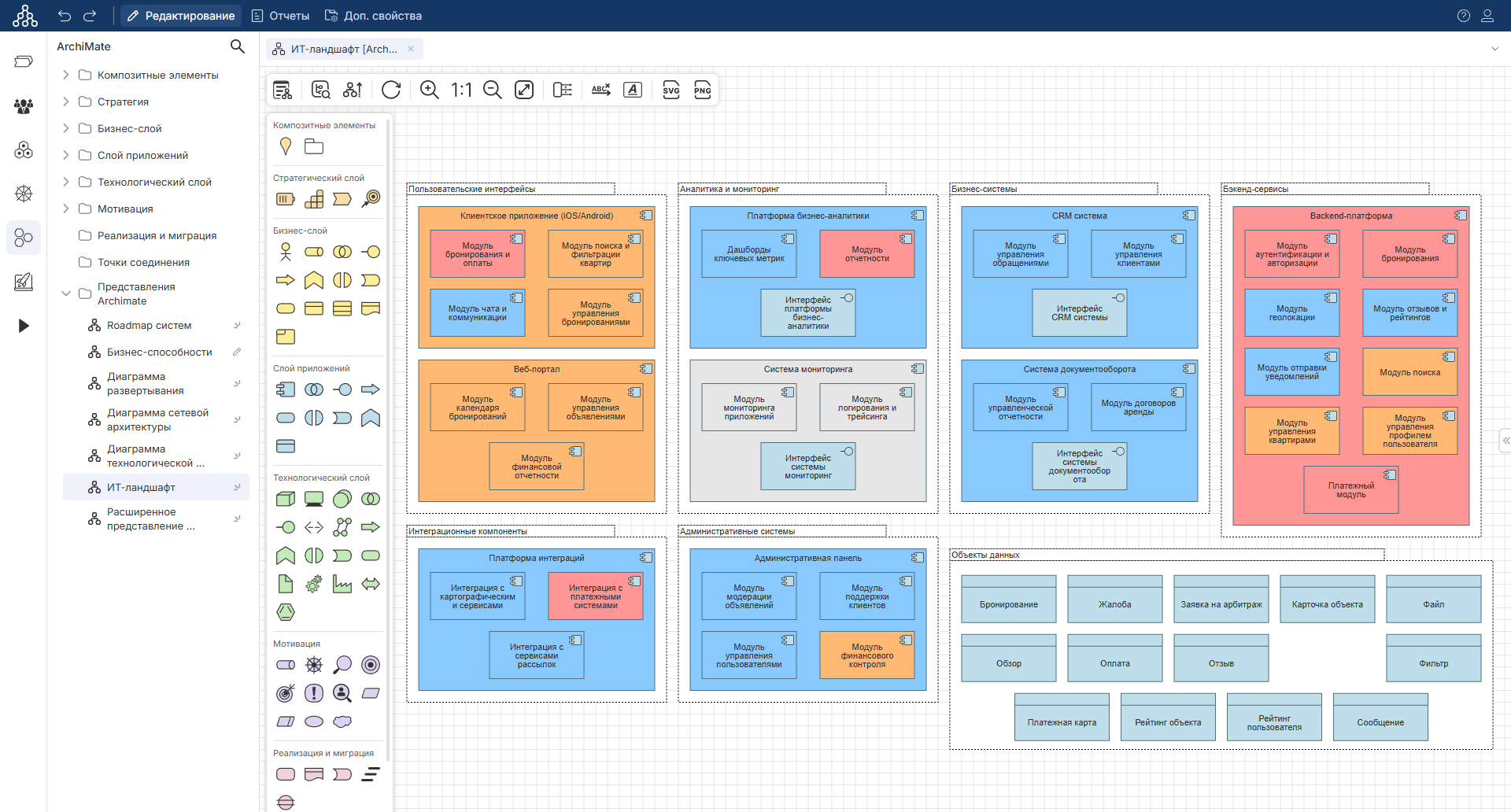
Task: Expand the Стратегия folder
Action: 66,101
